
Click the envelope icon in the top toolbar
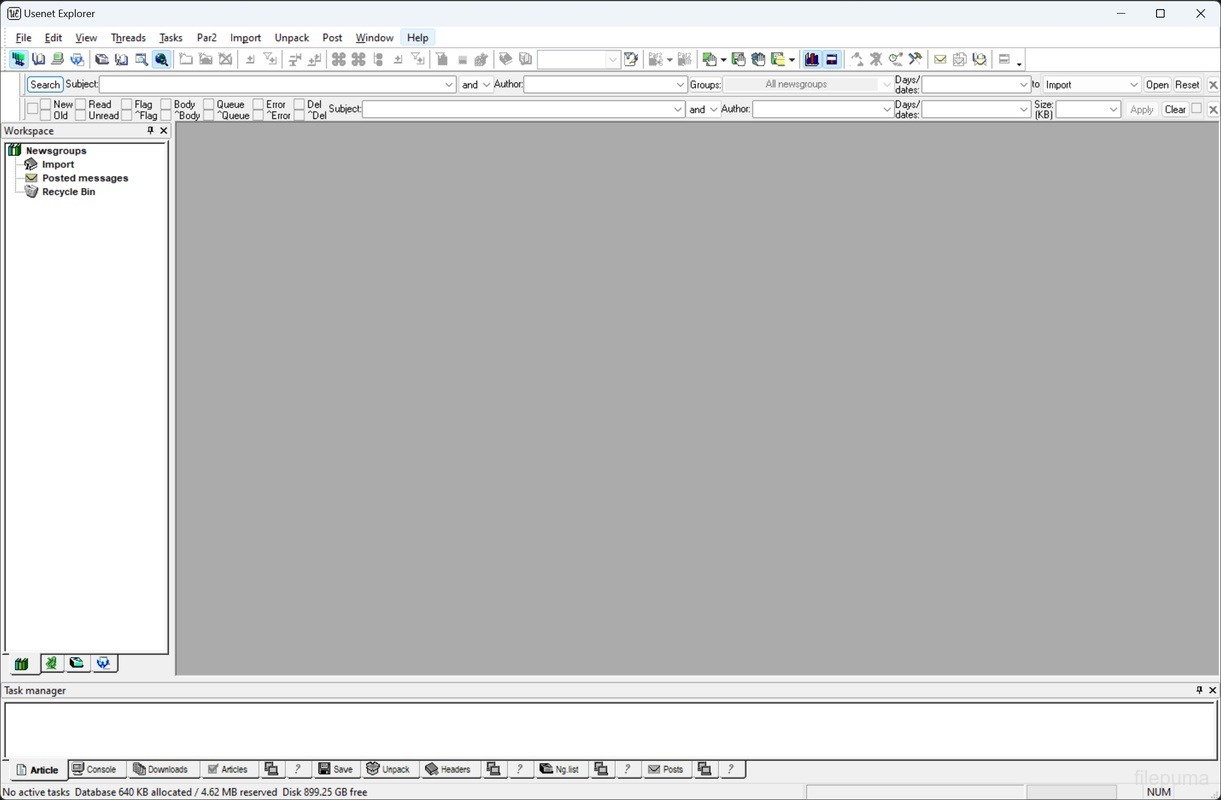940,60
